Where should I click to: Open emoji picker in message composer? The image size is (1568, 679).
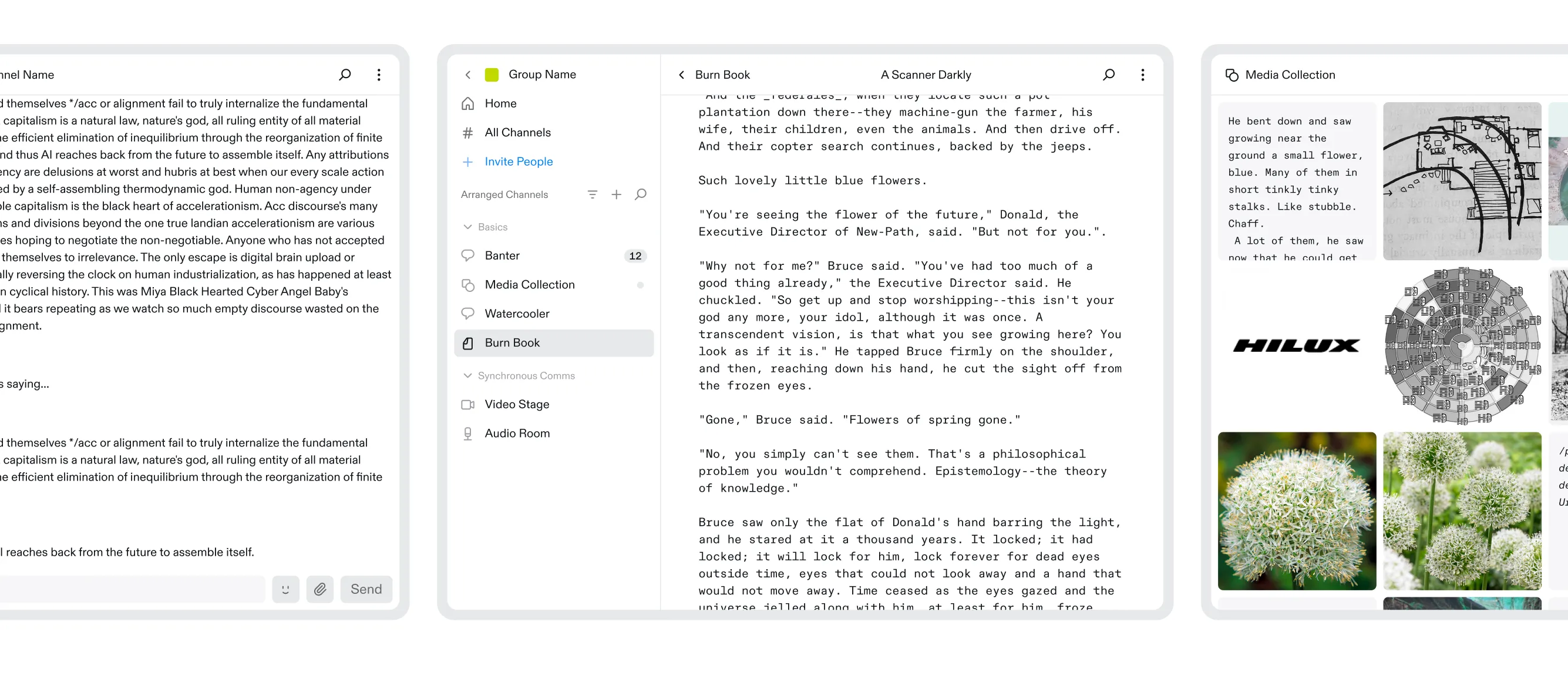point(285,589)
